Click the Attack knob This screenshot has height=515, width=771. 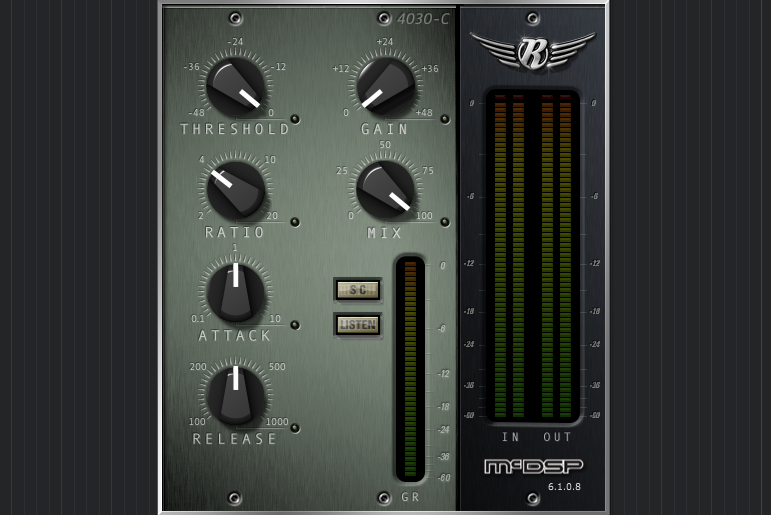[236, 293]
